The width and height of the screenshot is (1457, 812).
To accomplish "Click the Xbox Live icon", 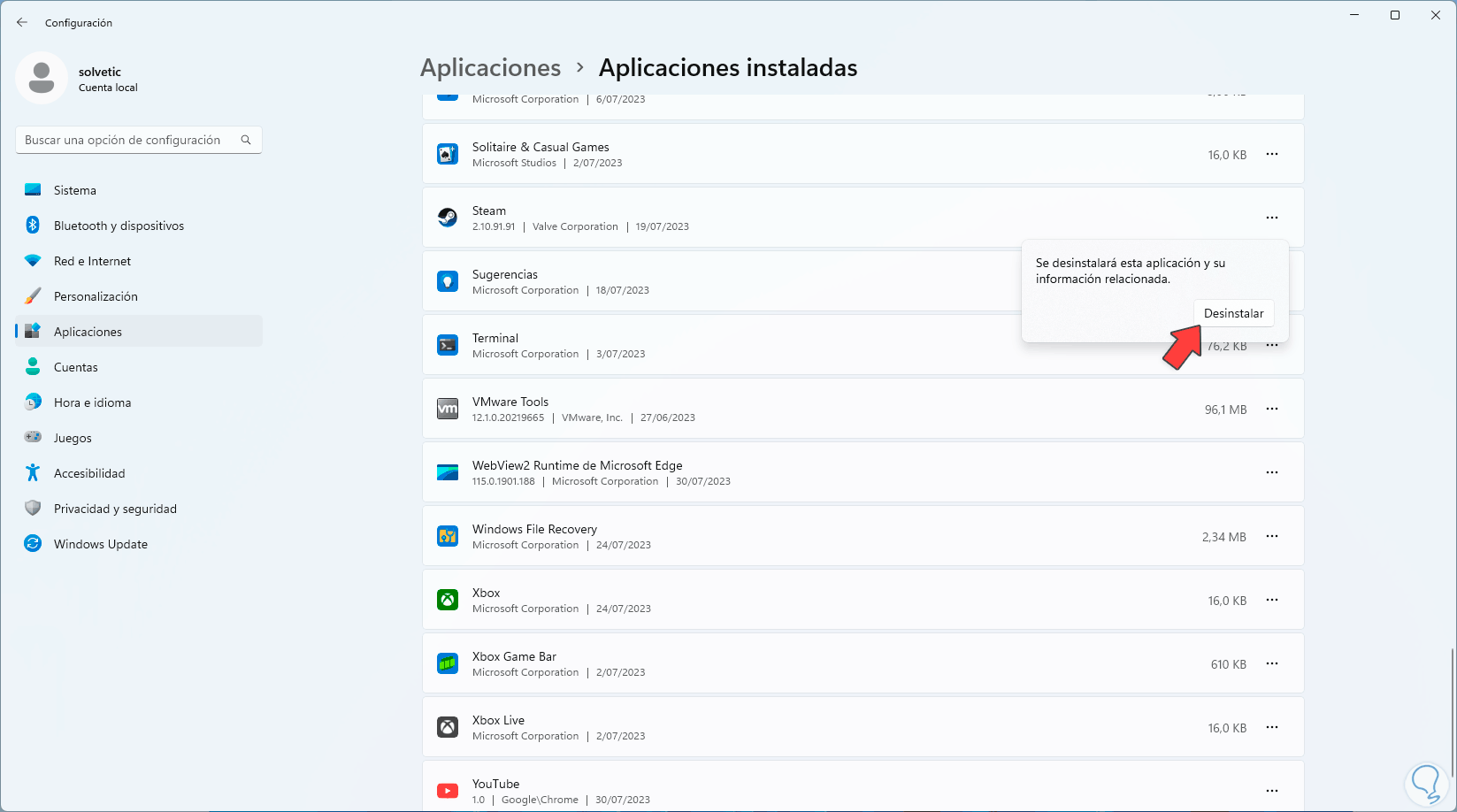I will pos(448,727).
